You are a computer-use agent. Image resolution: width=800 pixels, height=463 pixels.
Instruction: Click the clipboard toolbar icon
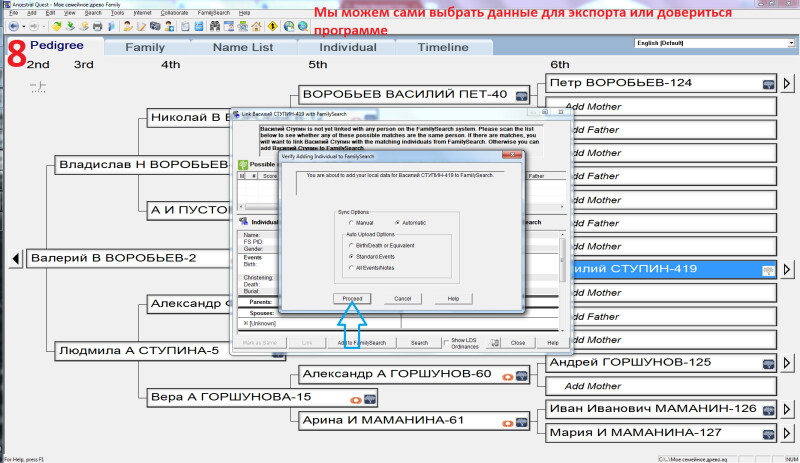[x=185, y=26]
